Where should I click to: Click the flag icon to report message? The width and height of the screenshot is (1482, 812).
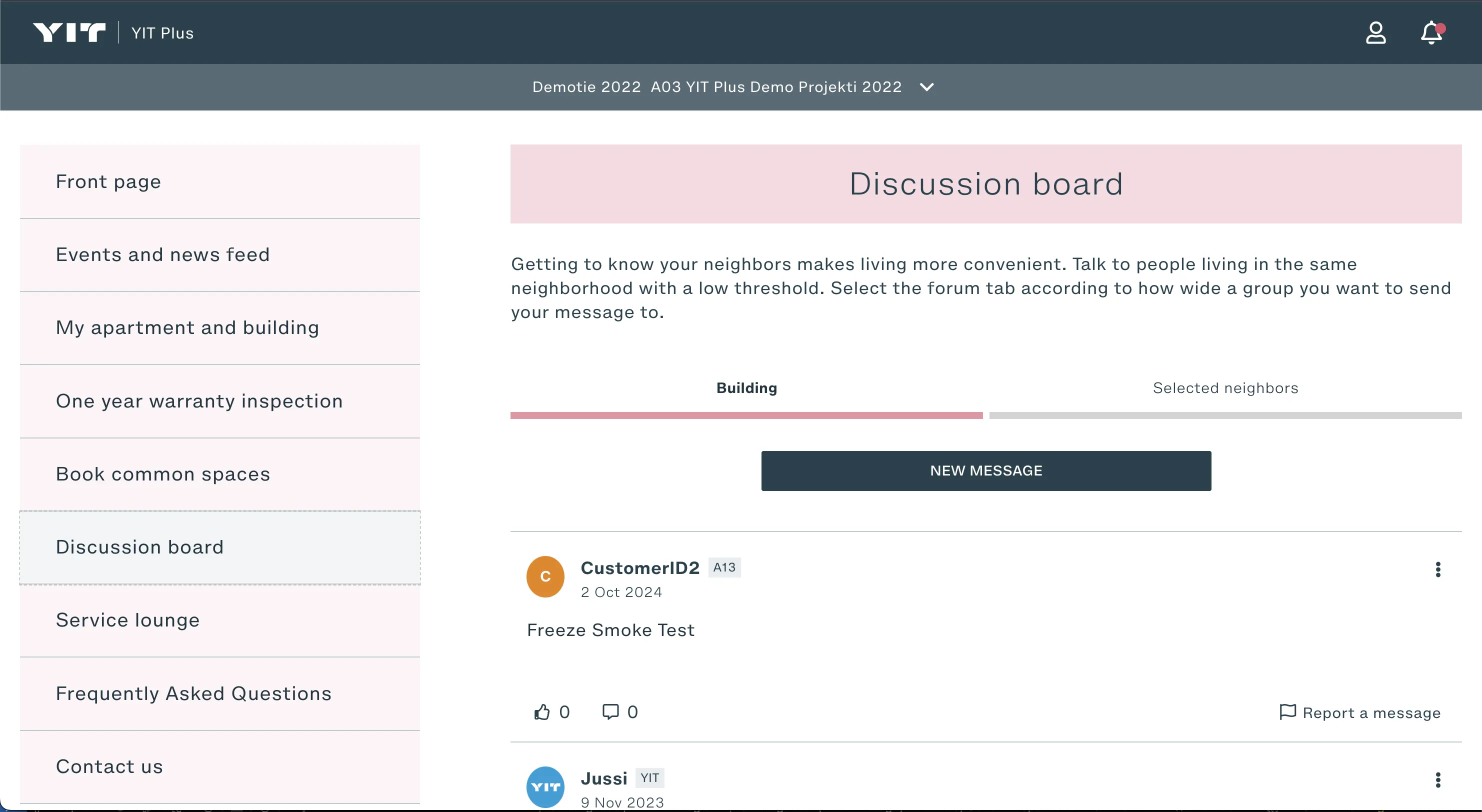(x=1287, y=712)
